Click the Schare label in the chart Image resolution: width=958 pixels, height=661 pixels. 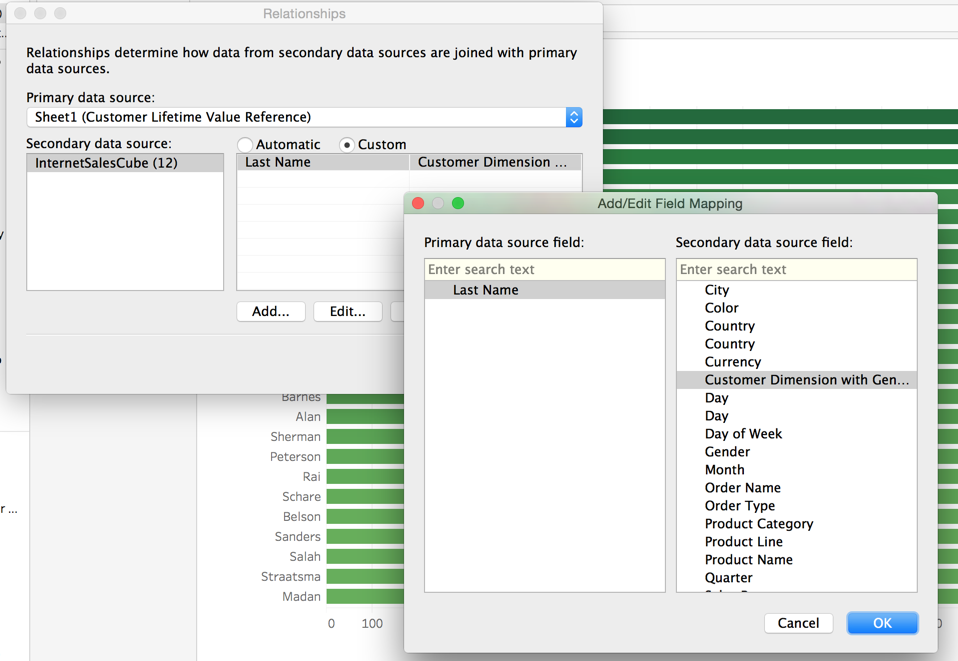[x=301, y=497]
